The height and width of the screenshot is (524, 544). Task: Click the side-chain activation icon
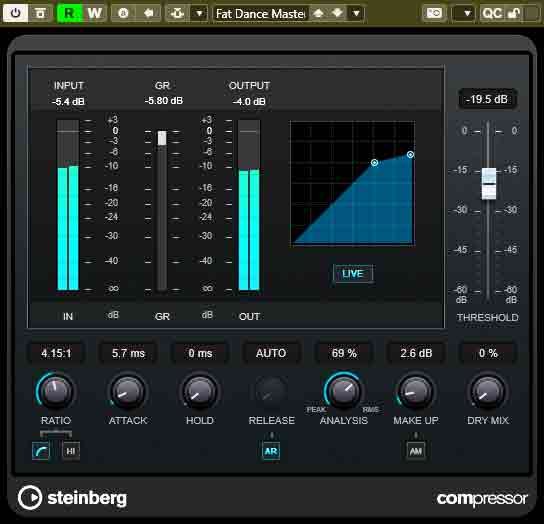pos(178,13)
